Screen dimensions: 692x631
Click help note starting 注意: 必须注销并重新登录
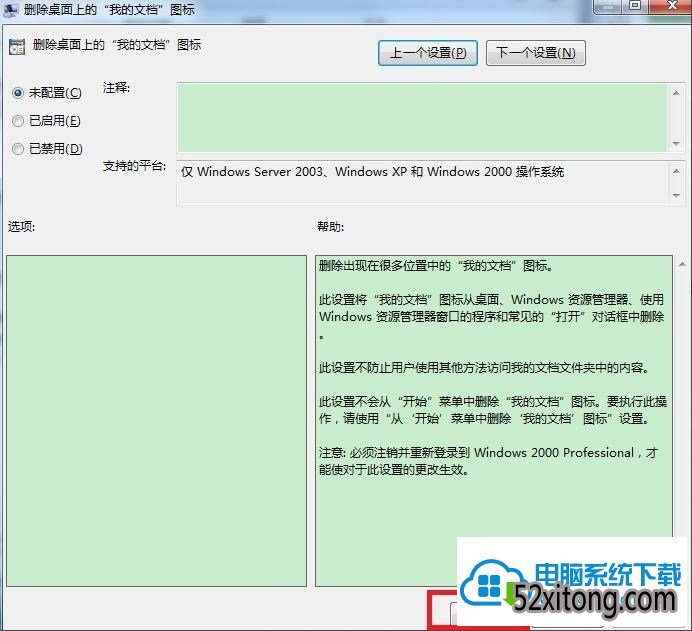point(488,461)
